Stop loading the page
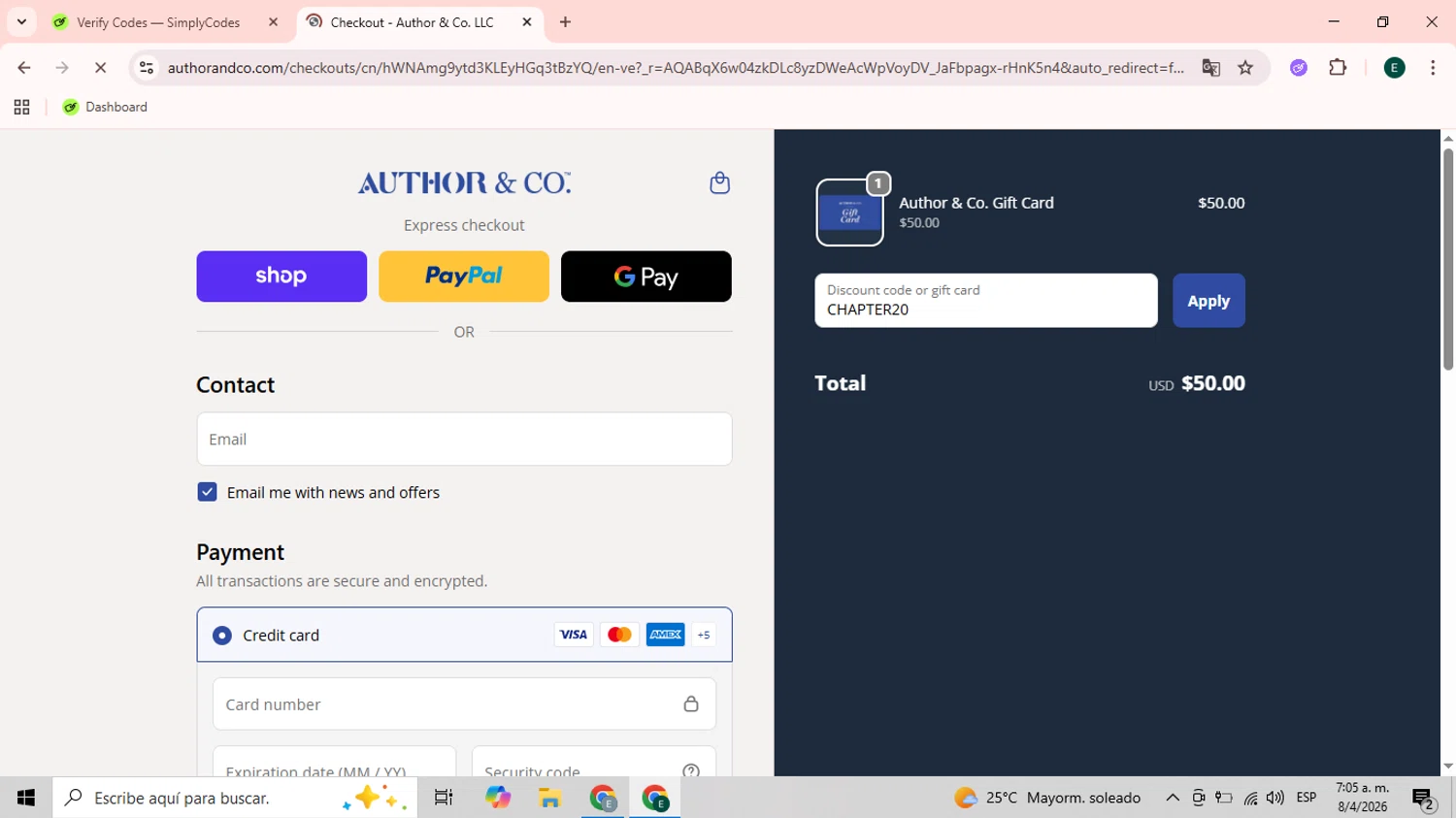1456x818 pixels. (x=100, y=68)
